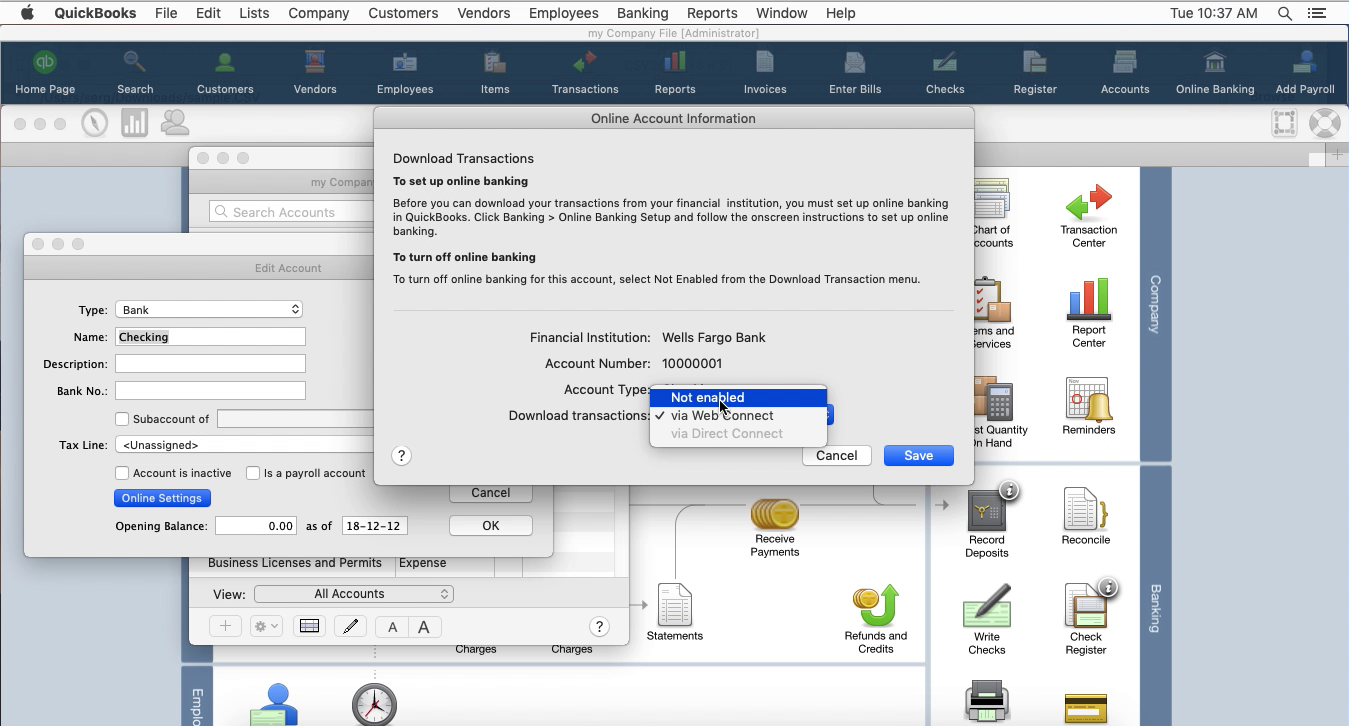
Task: Open the Employees toolbar icon
Action: point(405,72)
